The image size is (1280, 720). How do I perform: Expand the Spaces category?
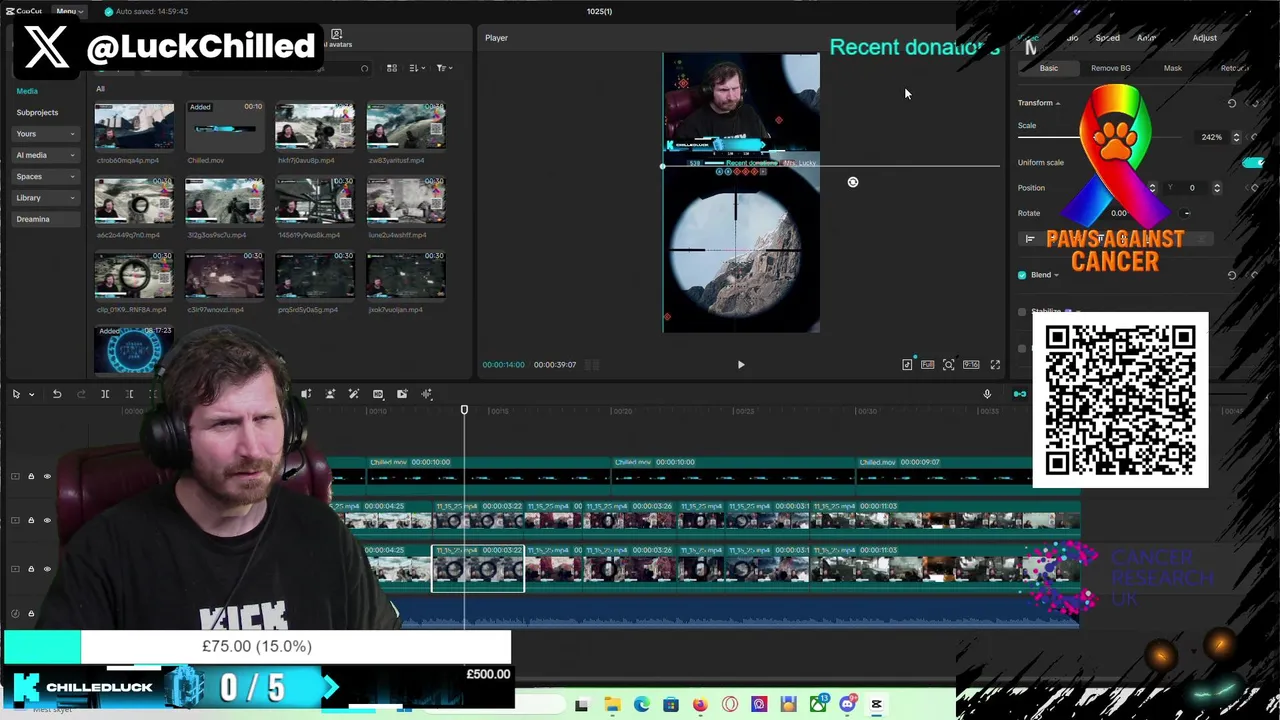(x=45, y=176)
